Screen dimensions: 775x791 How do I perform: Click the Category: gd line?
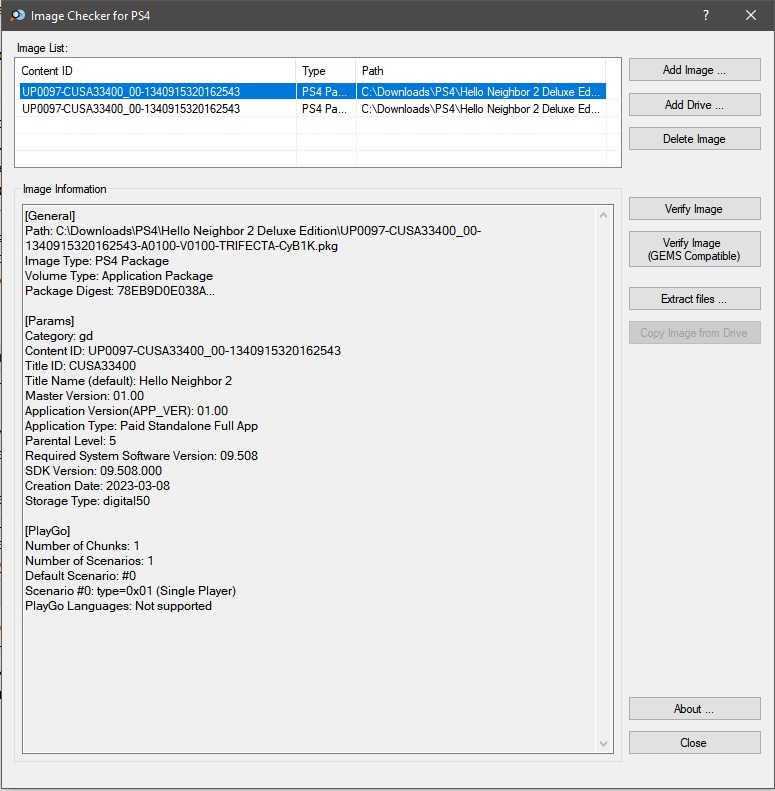coord(59,336)
